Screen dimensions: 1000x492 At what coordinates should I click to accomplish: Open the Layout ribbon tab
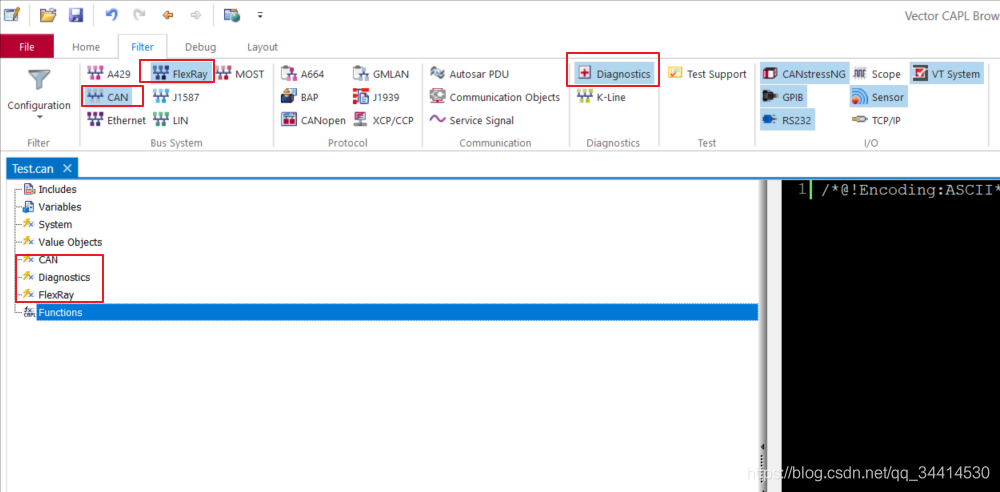click(262, 47)
